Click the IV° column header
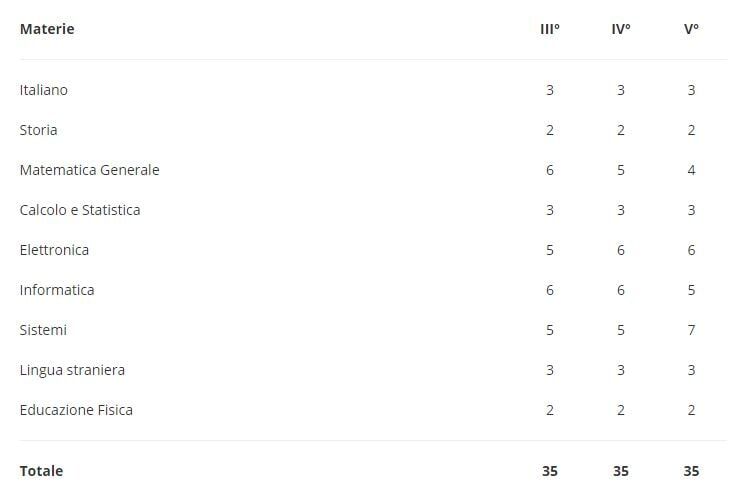 (621, 29)
